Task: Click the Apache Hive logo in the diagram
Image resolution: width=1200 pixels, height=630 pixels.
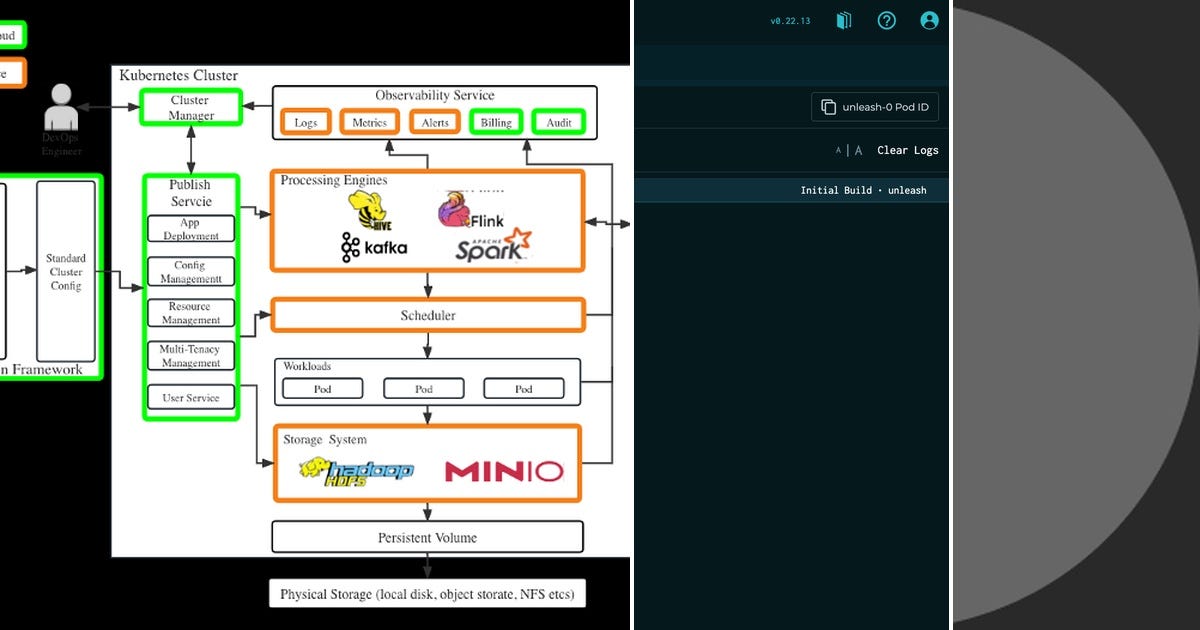Action: 369,212
